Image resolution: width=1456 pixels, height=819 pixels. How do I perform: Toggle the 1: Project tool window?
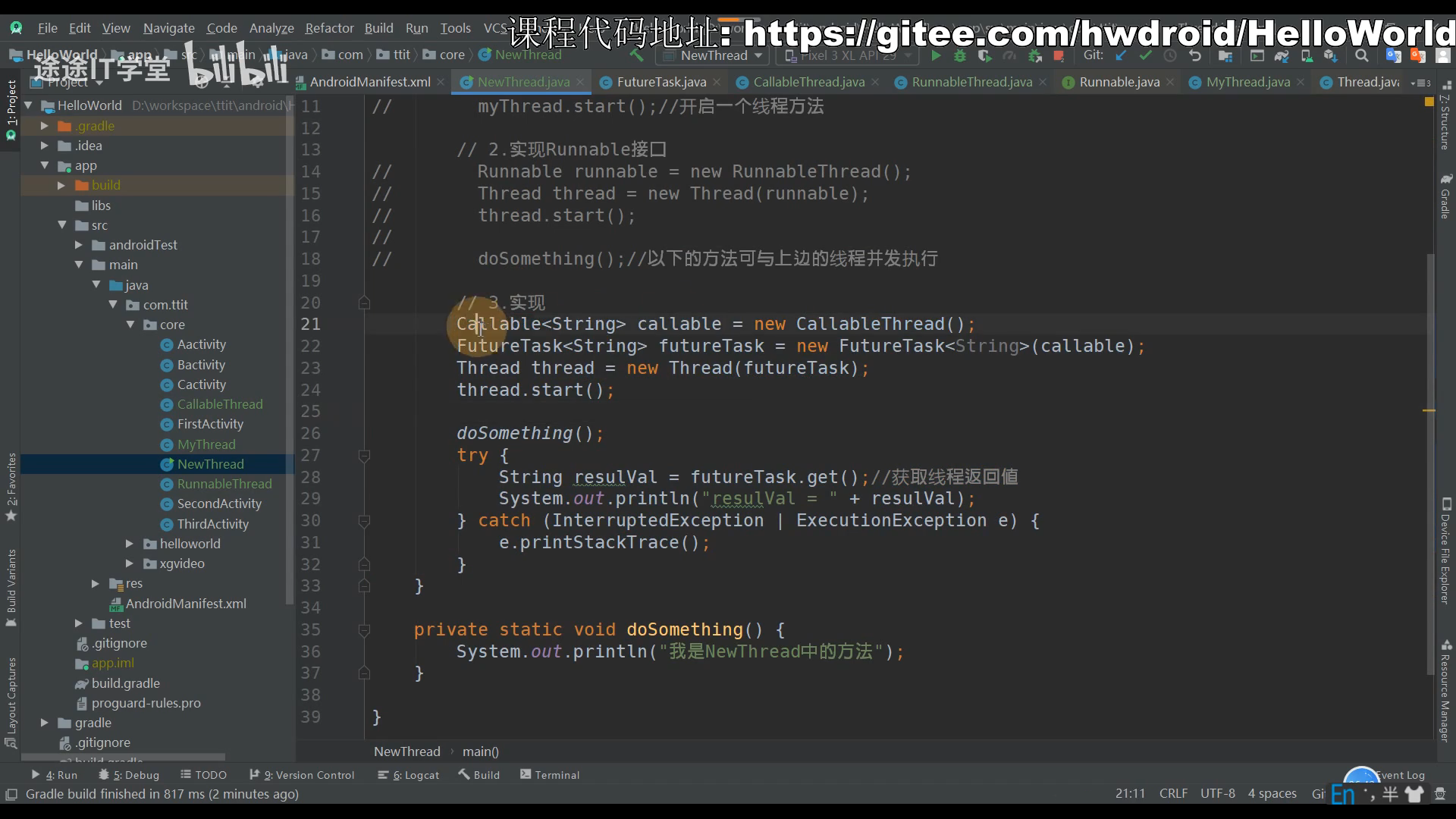point(11,110)
